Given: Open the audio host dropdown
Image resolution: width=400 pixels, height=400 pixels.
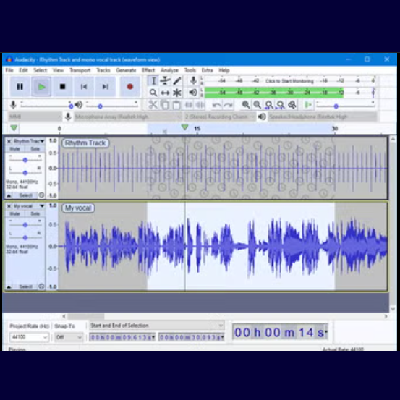Looking at the screenshot, I should [35, 117].
